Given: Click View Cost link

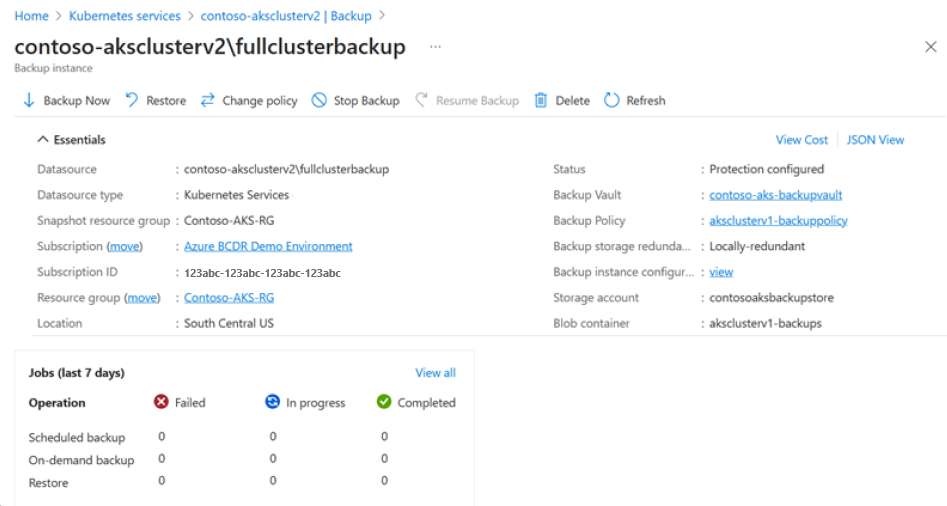Looking at the screenshot, I should [x=801, y=139].
